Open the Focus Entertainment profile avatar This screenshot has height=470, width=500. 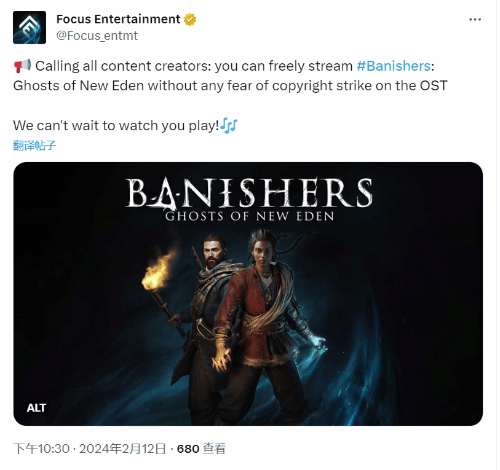click(29, 27)
